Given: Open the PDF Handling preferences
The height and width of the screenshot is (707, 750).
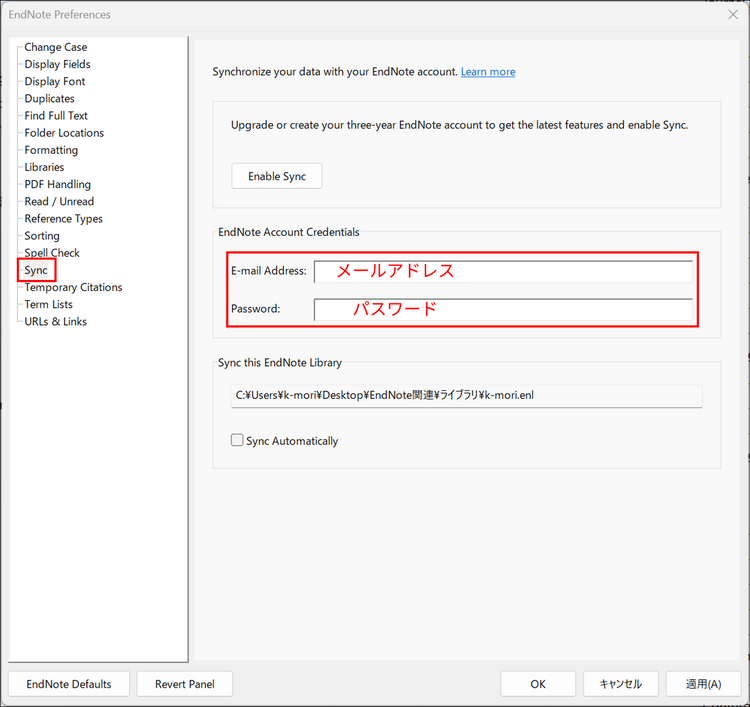Looking at the screenshot, I should click(x=57, y=184).
